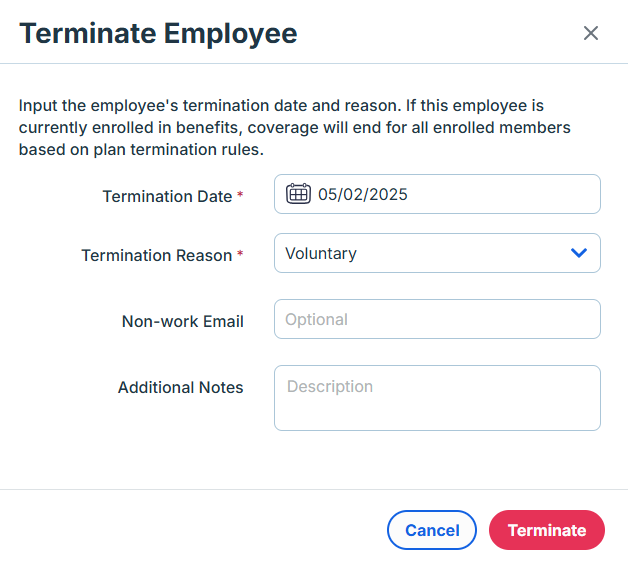Click the instruction paragraph about benefits coverage

pyautogui.click(x=295, y=127)
